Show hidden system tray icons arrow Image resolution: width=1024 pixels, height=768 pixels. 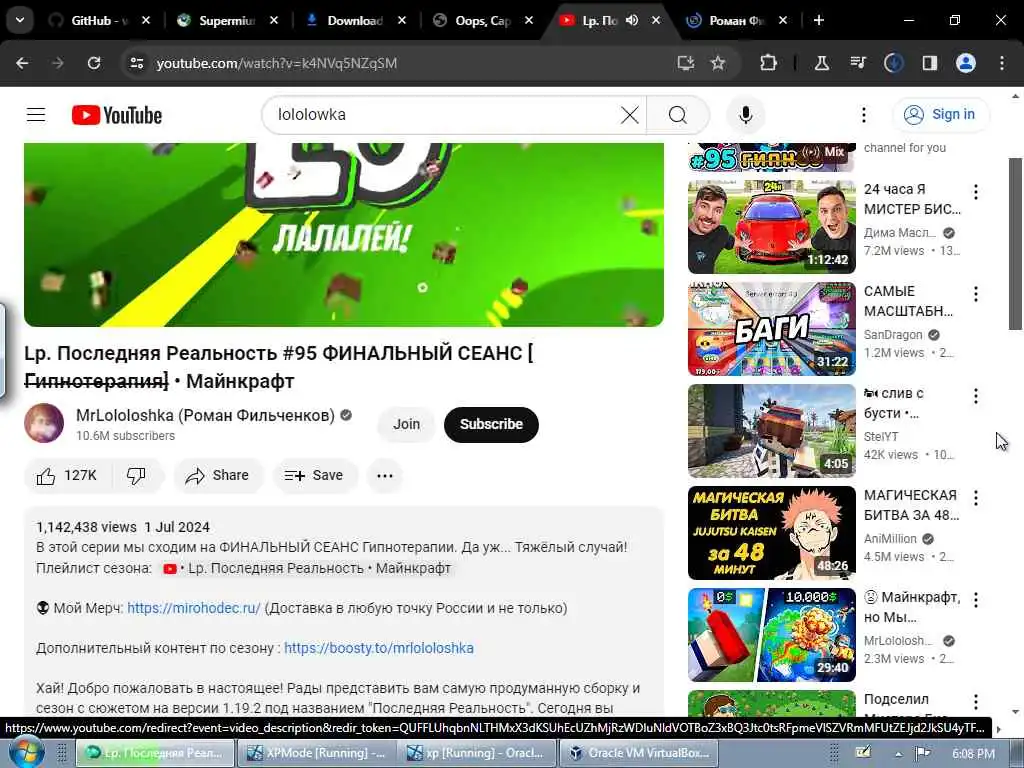899,754
